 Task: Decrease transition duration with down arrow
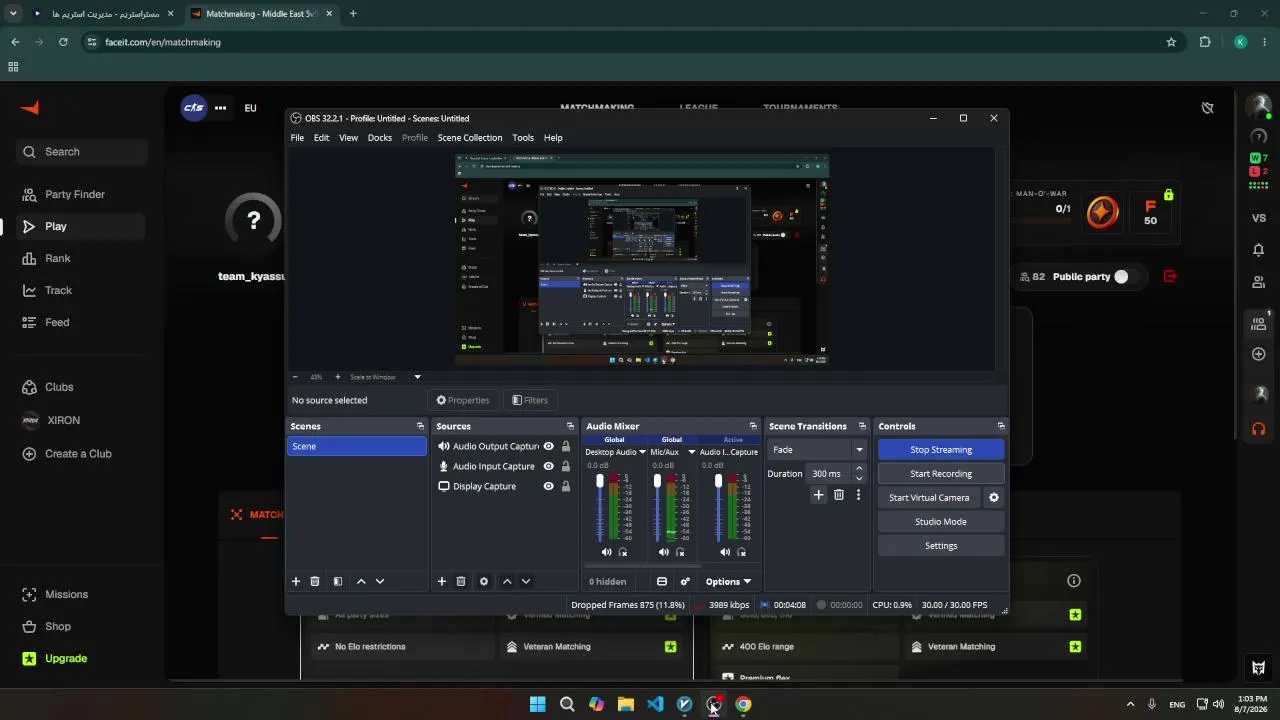[x=858, y=479]
